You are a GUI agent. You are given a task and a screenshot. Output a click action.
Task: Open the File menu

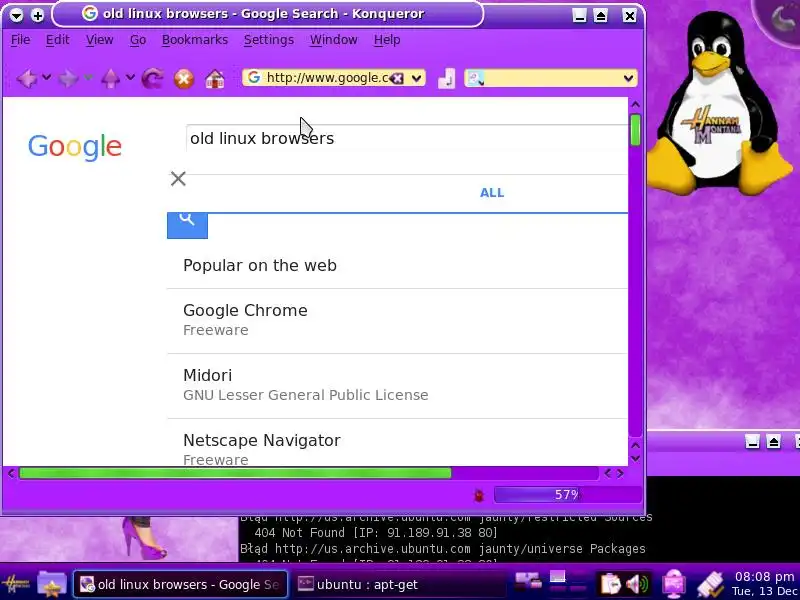tap(20, 40)
